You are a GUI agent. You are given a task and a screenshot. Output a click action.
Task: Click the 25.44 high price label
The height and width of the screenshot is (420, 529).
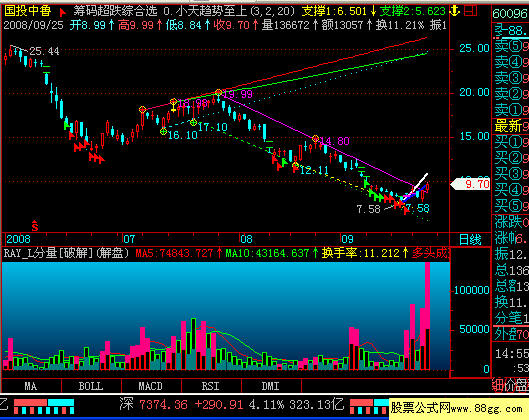tap(44, 51)
